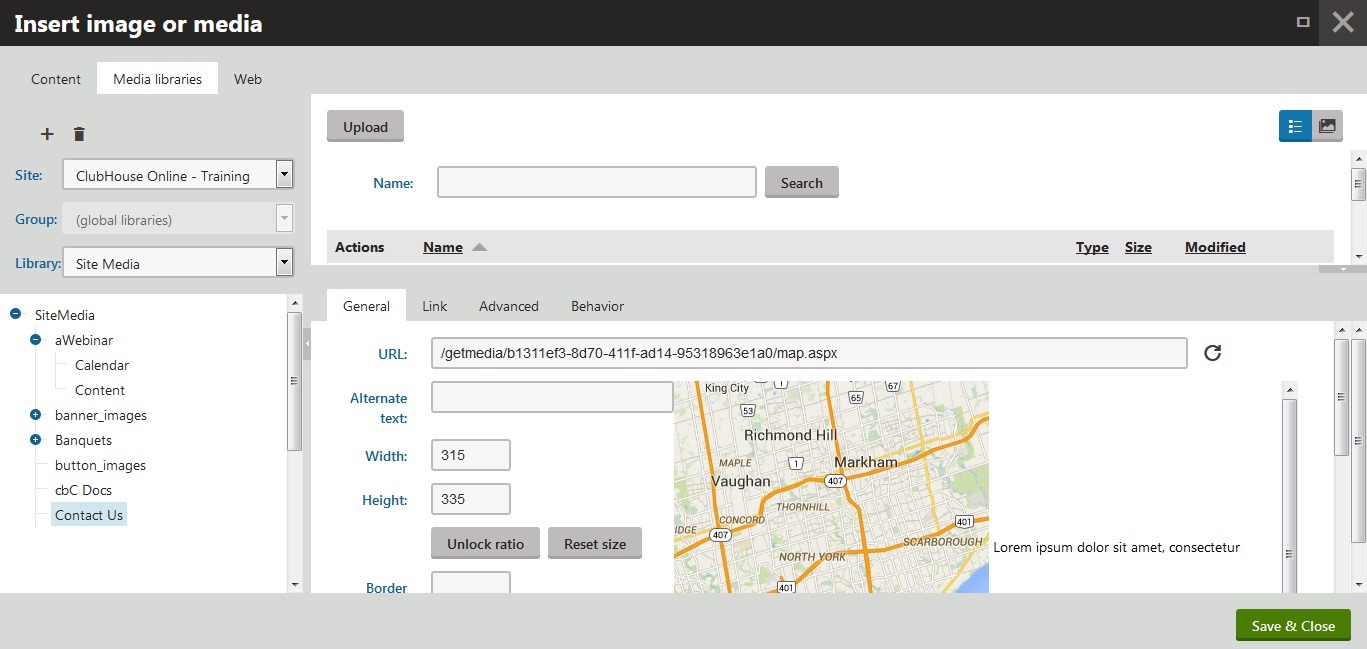Image resolution: width=1367 pixels, height=649 pixels.
Task: Switch to thumbnail view icon
Action: [x=1327, y=126]
